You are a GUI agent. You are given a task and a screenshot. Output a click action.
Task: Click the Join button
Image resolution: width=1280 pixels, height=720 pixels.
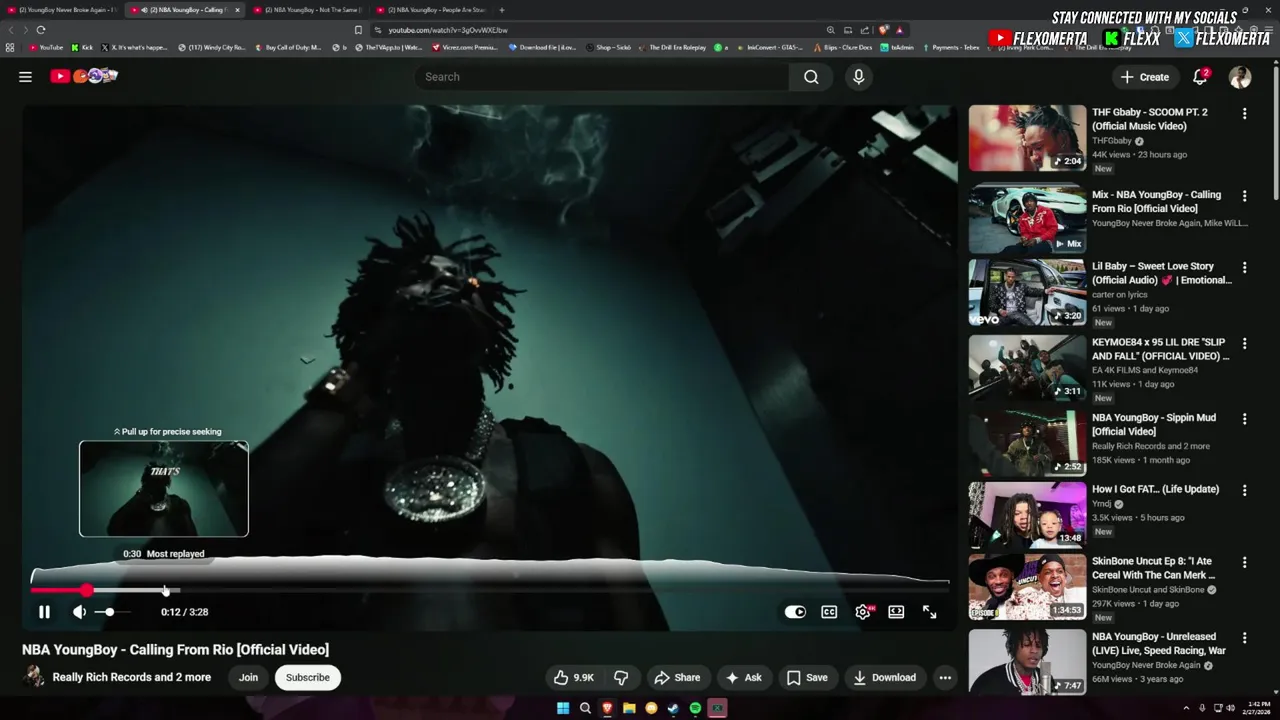(248, 677)
